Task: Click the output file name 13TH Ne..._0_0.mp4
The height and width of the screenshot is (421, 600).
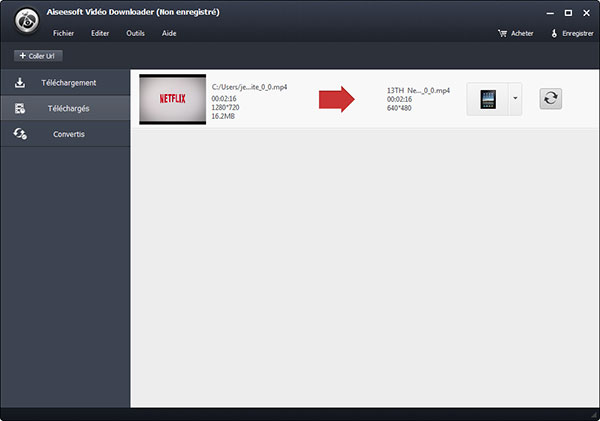Action: point(418,90)
